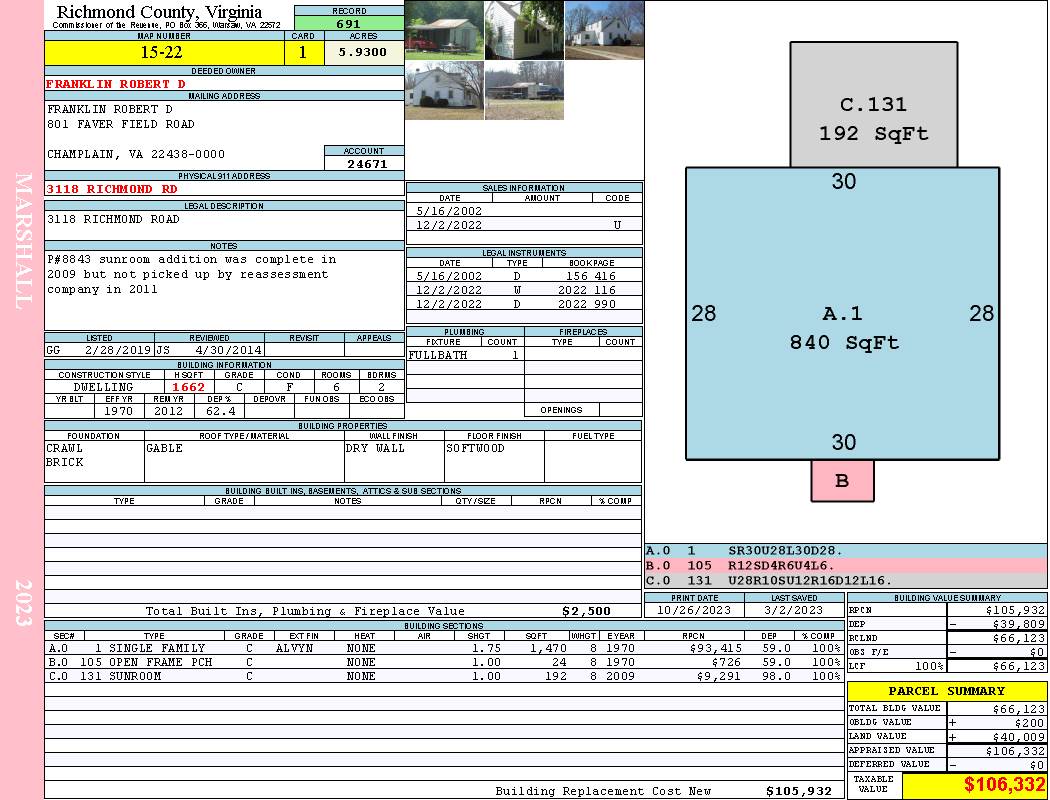This screenshot has width=1050, height=800.
Task: Select the 5/16/2002 sales information row
Action: (524, 211)
